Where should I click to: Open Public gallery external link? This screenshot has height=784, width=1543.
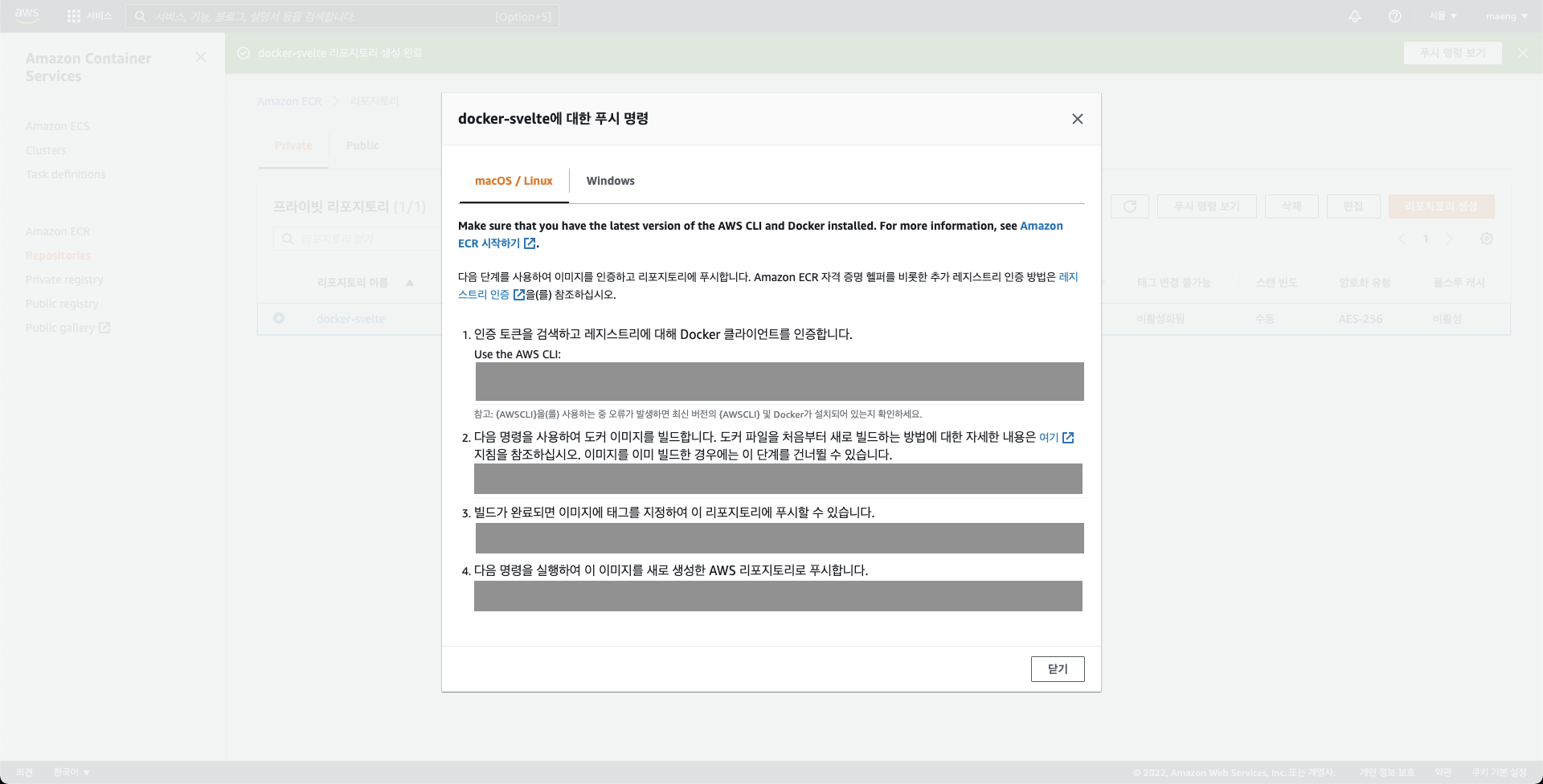pos(68,328)
